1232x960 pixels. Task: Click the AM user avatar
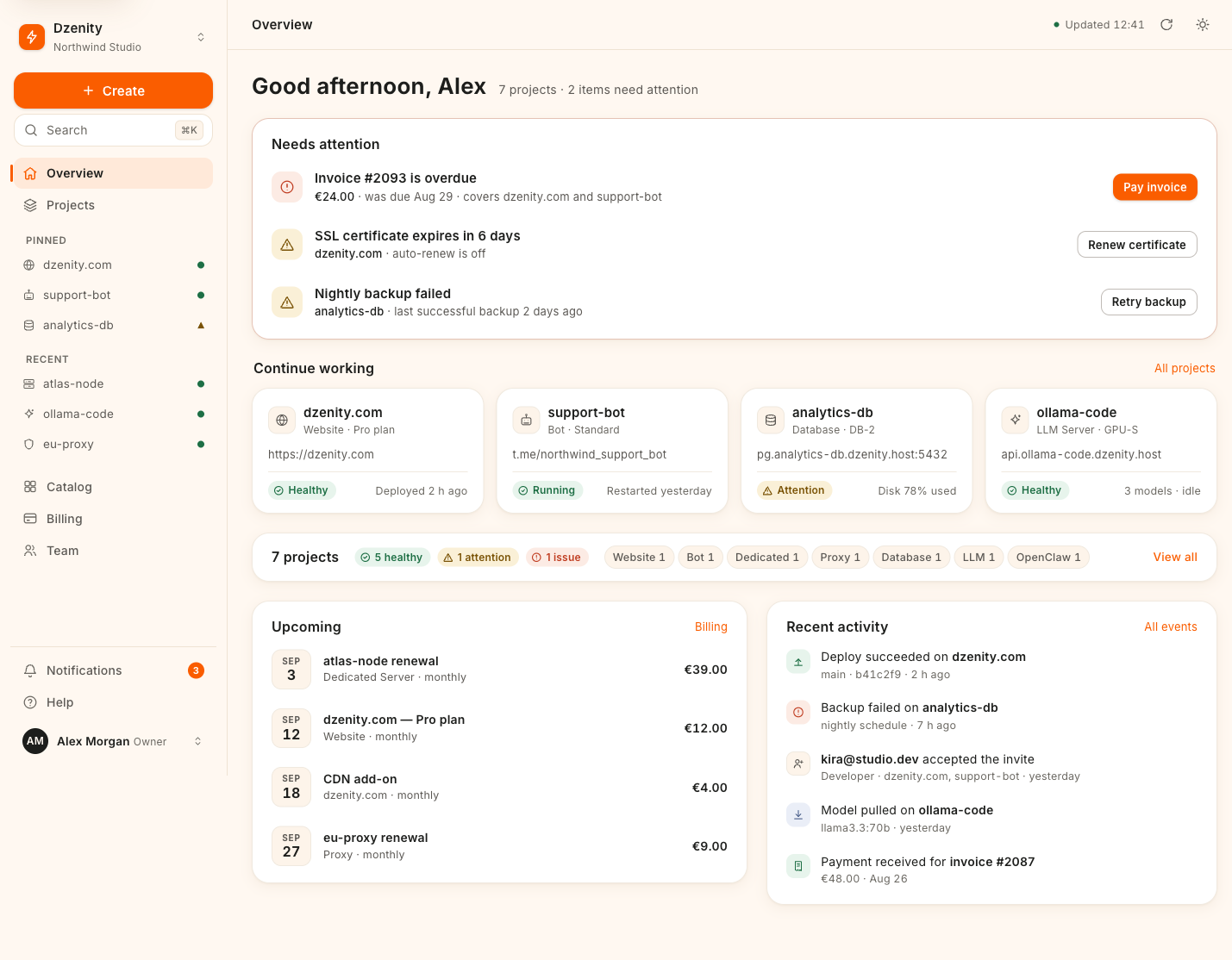pyautogui.click(x=35, y=741)
